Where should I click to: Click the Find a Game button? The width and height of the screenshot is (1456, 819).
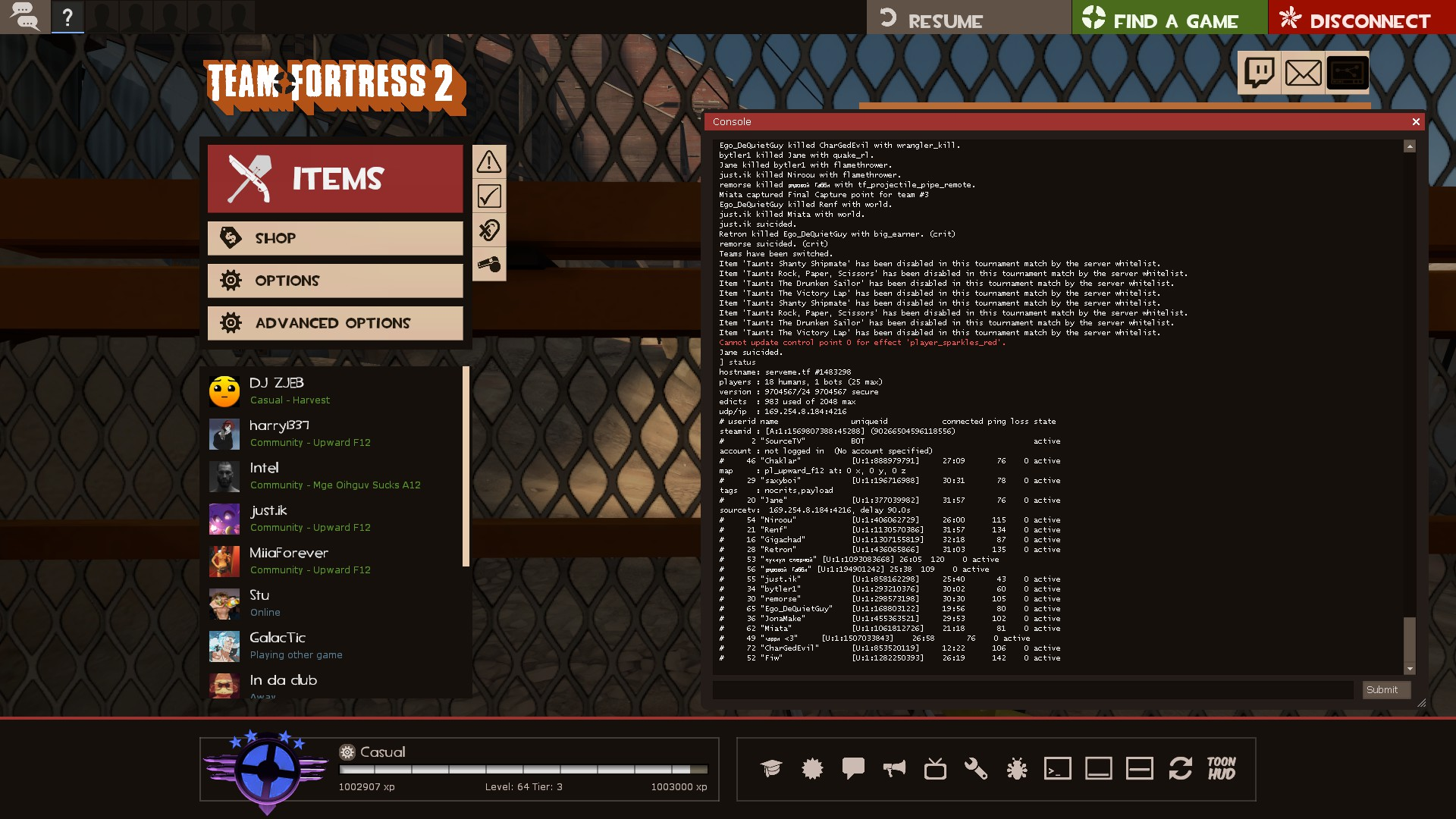point(1169,17)
